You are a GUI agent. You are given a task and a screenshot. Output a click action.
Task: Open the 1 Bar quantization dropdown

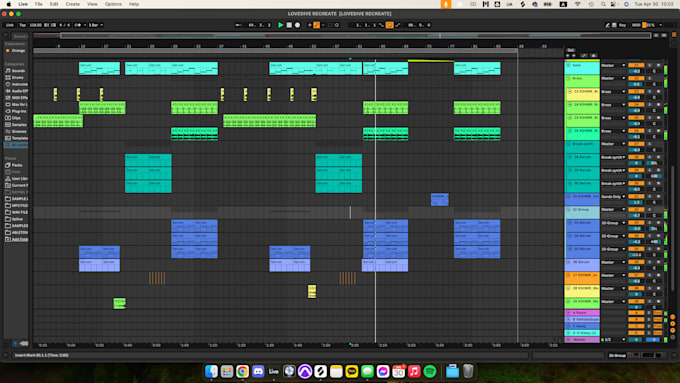(96, 25)
